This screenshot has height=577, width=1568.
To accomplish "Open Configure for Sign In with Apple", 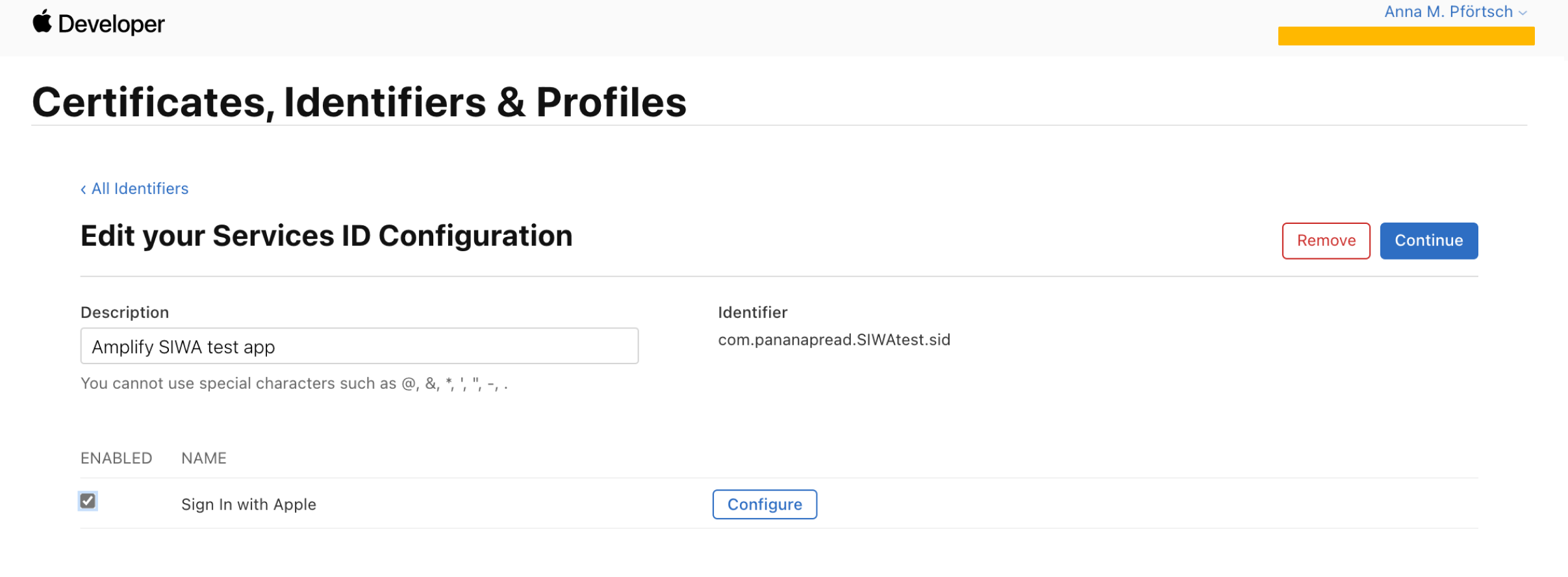I will point(765,504).
